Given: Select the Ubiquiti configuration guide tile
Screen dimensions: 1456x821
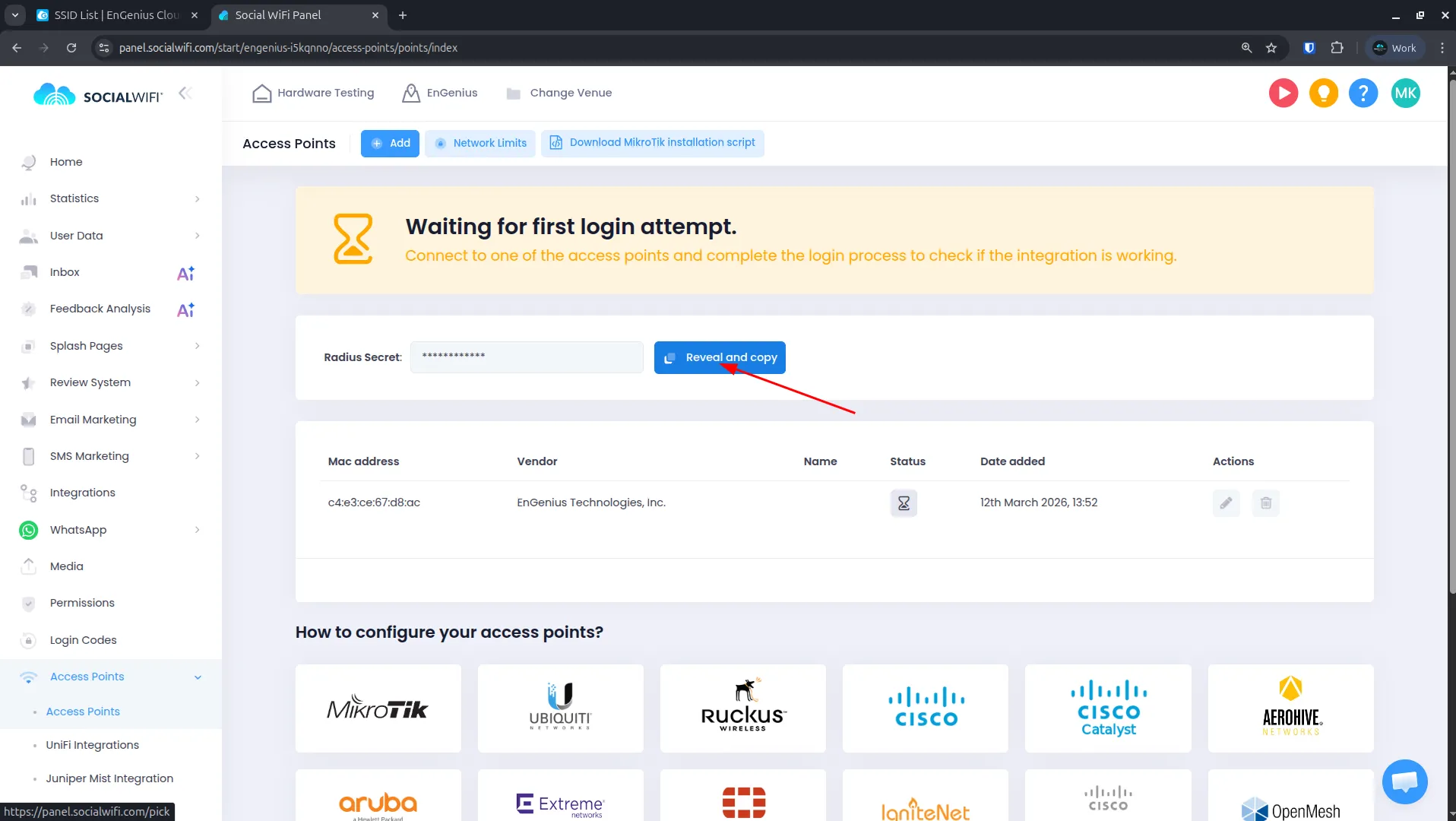Looking at the screenshot, I should tap(560, 708).
